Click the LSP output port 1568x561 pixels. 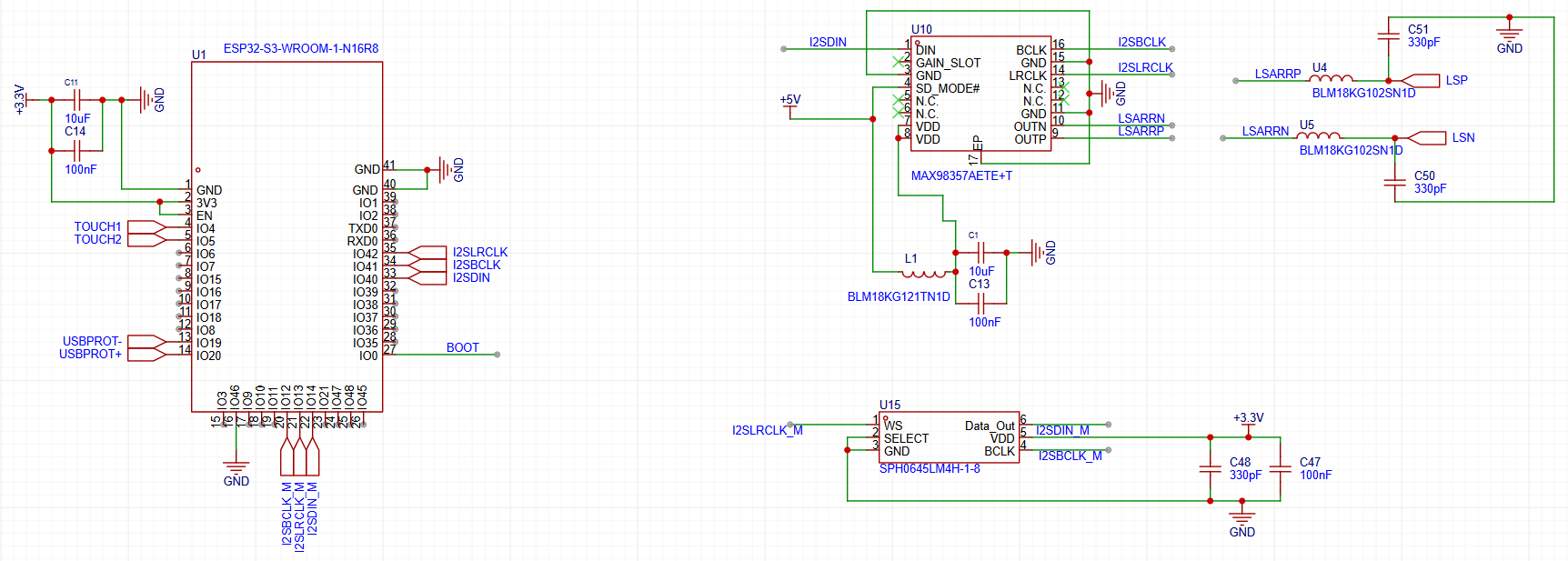(1420, 80)
